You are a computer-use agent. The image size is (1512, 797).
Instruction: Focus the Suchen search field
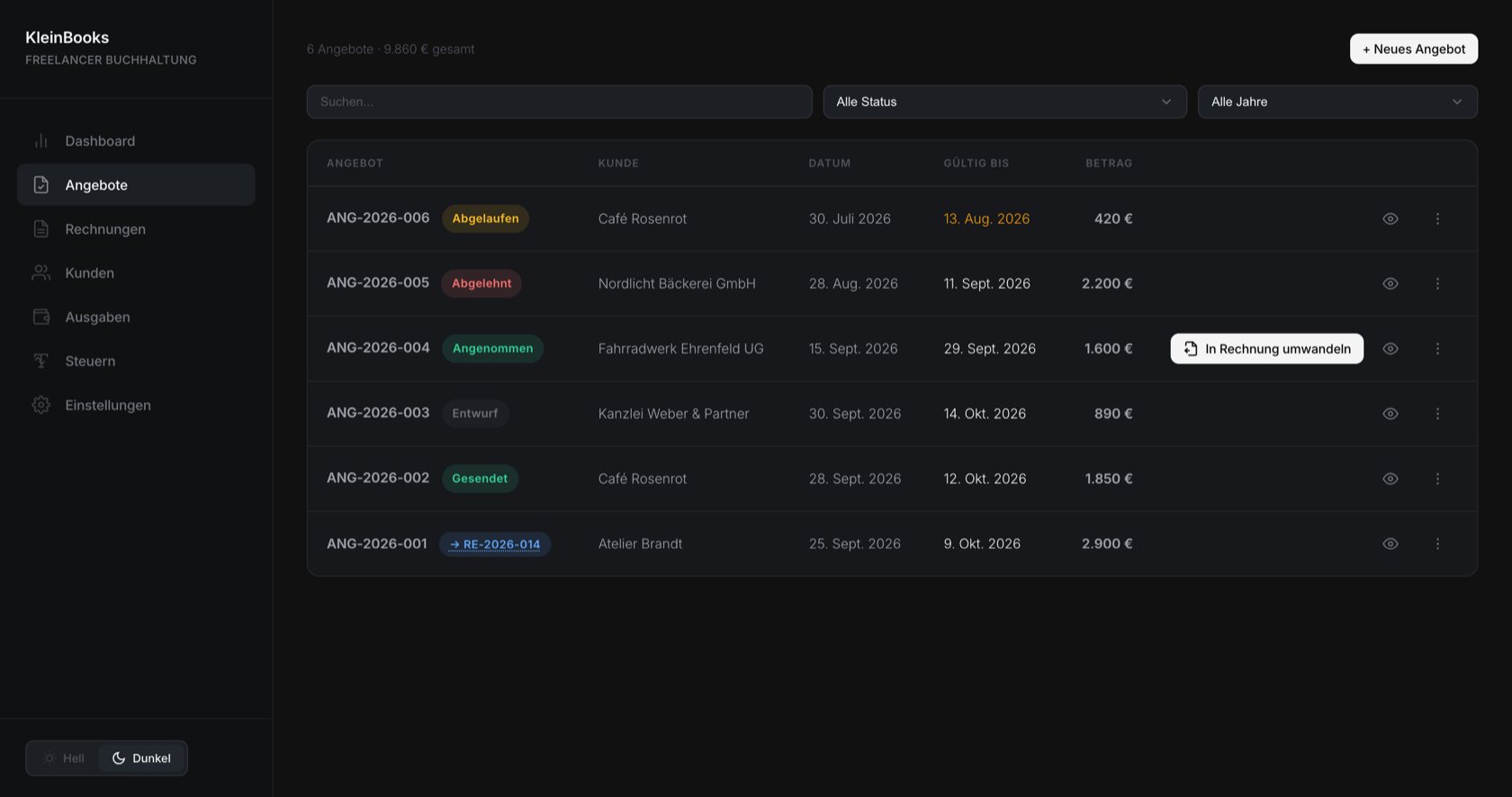tap(559, 102)
